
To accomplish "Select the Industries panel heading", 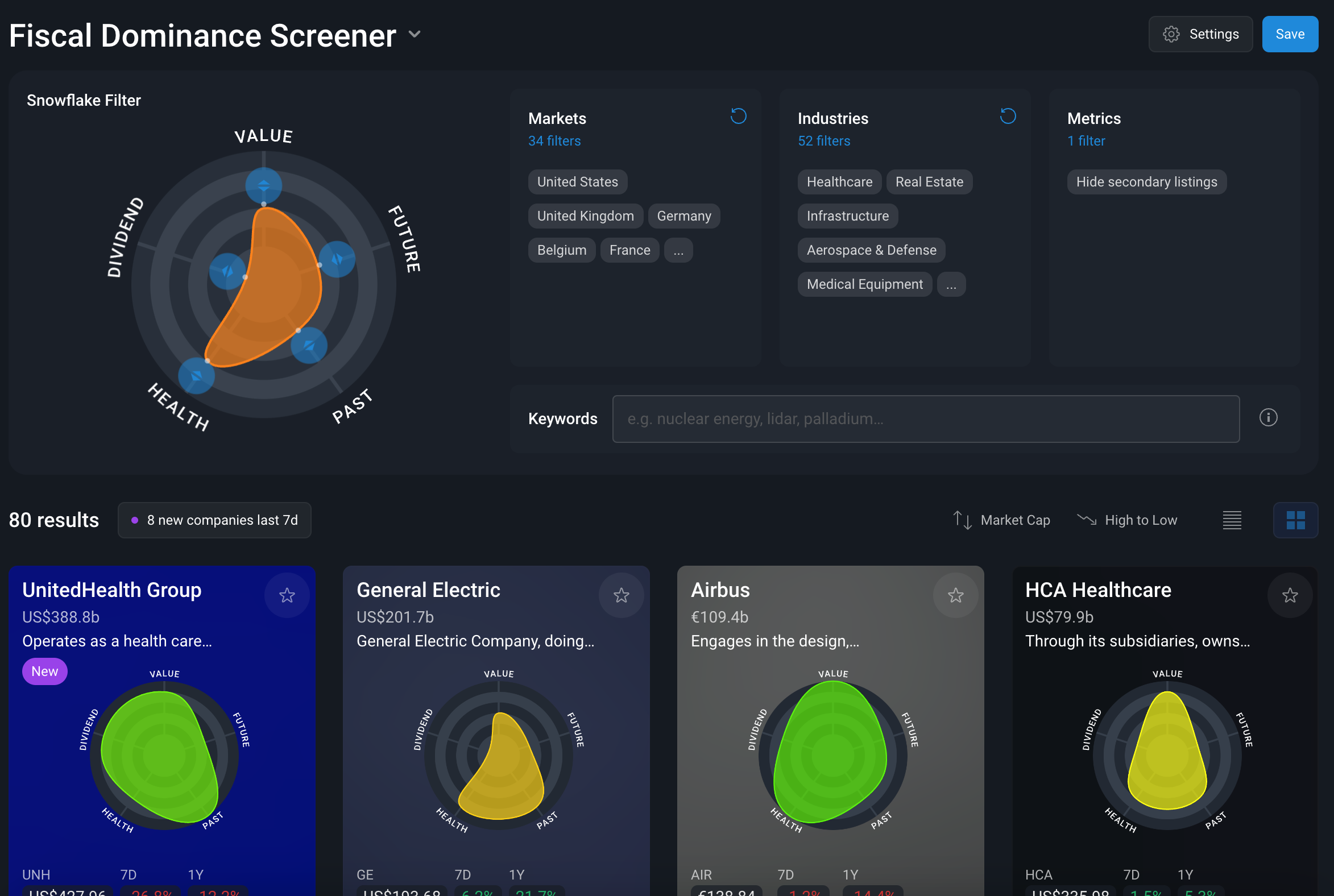I will click(x=832, y=118).
